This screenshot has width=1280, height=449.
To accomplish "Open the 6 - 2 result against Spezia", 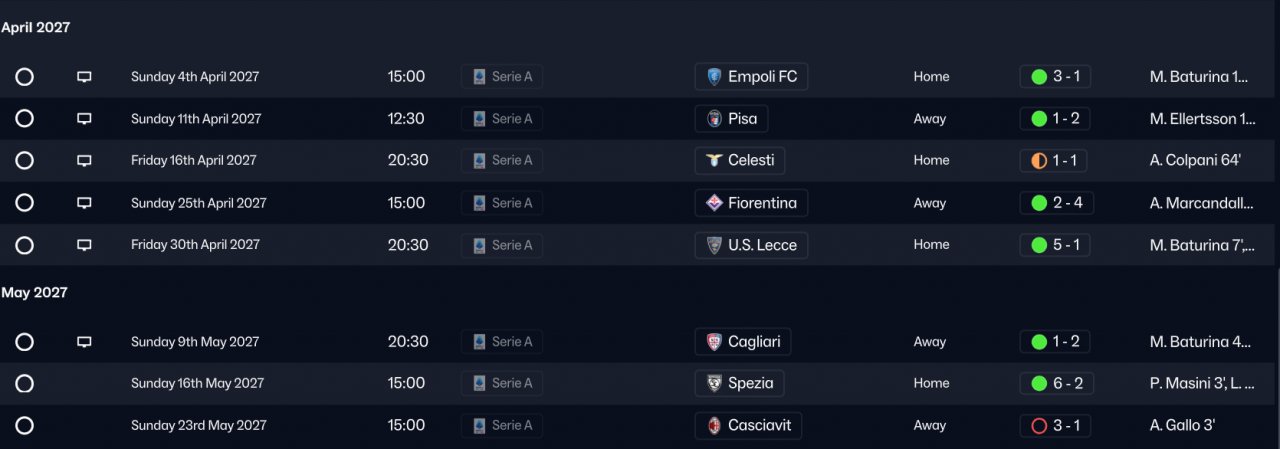I will click(x=1055, y=384).
